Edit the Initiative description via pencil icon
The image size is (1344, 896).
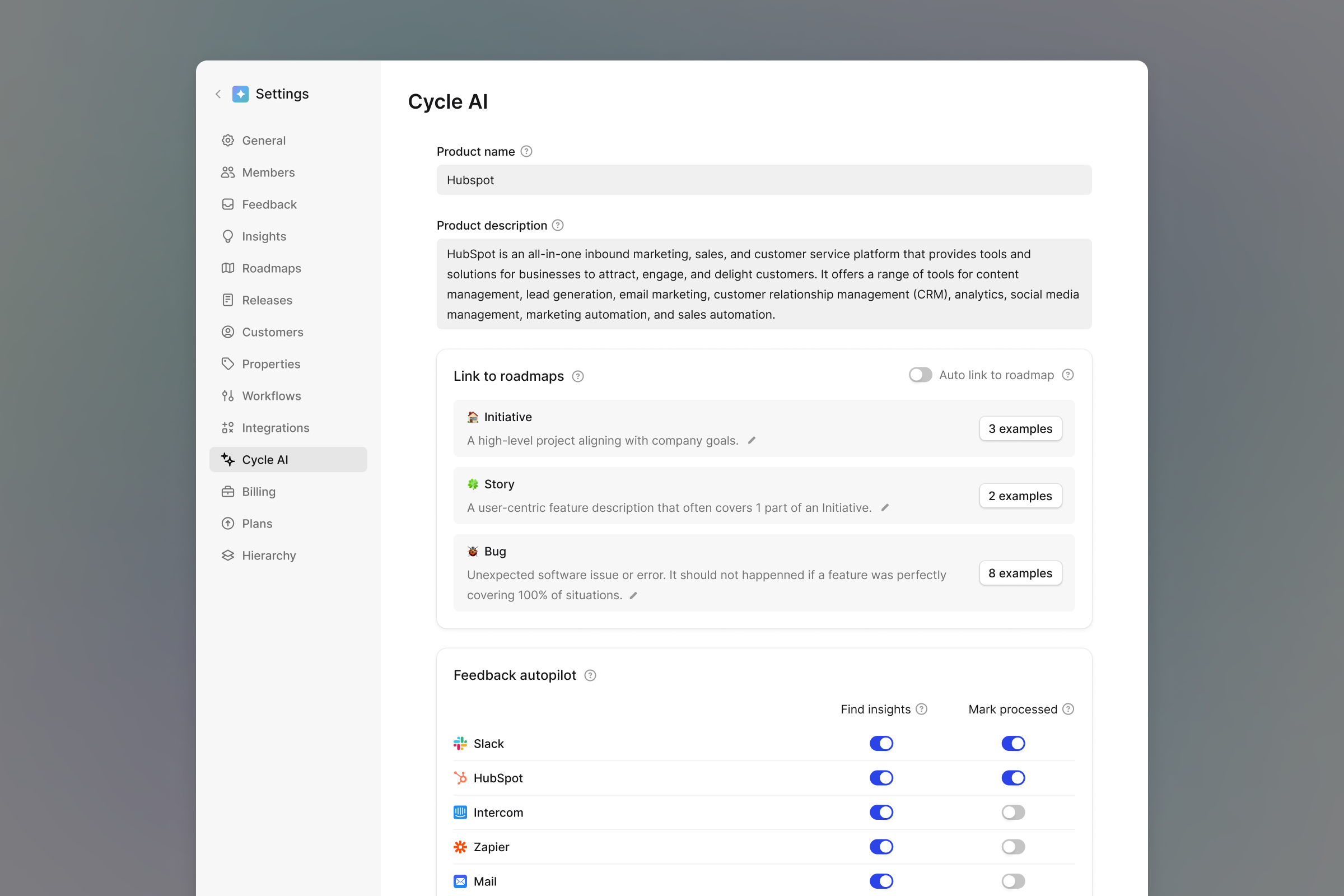(752, 440)
